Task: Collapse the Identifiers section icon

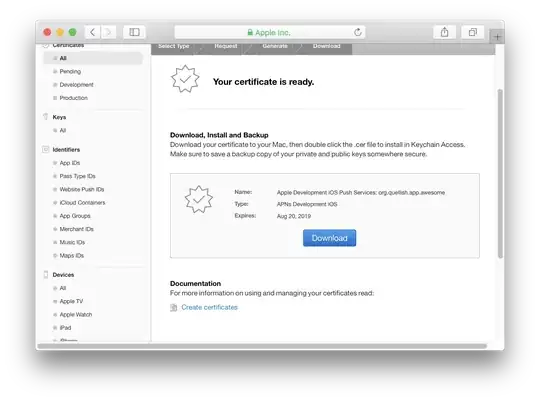Action: click(45, 150)
